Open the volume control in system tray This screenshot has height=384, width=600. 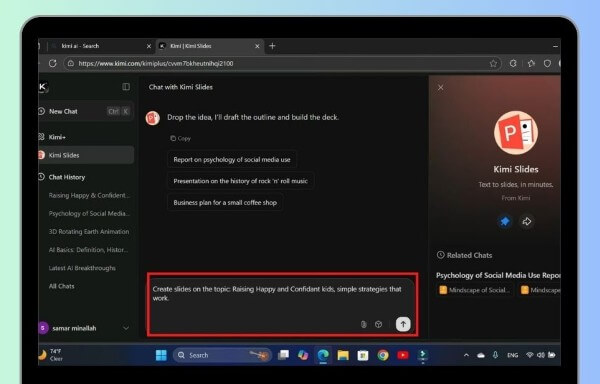click(541, 355)
